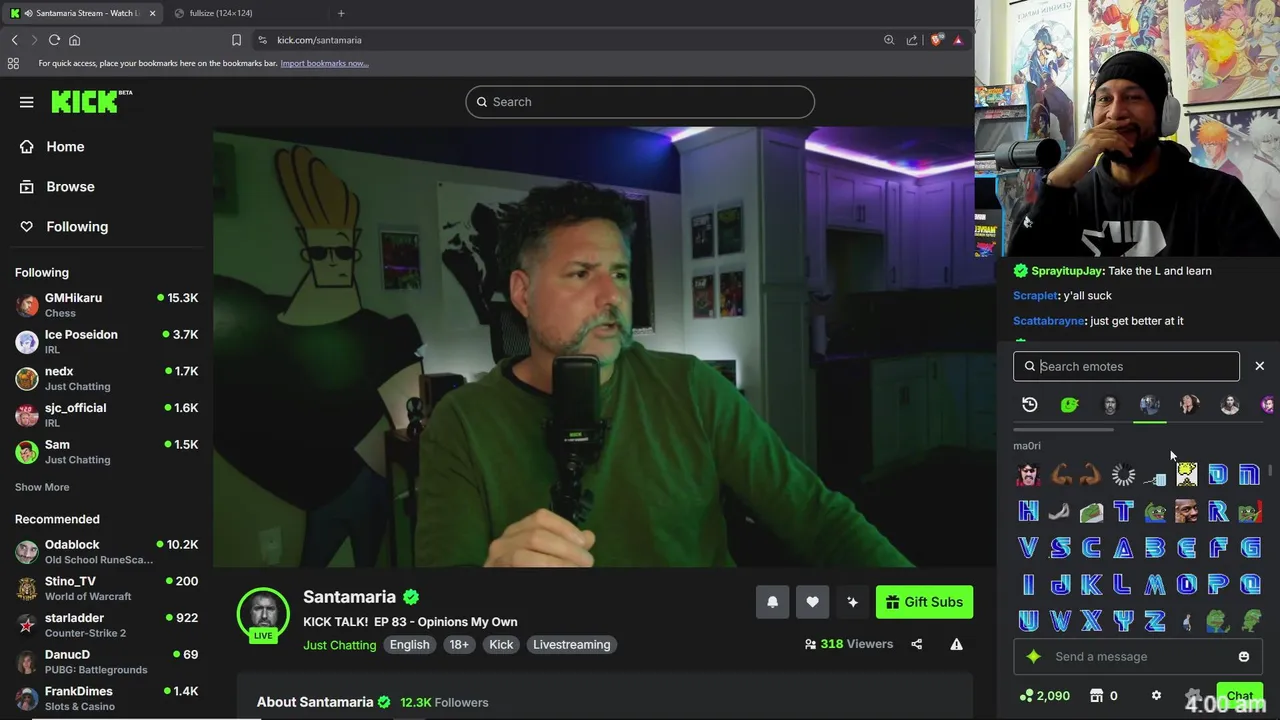Close the emote picker panel
Viewport: 1280px width, 720px height.
(1260, 366)
